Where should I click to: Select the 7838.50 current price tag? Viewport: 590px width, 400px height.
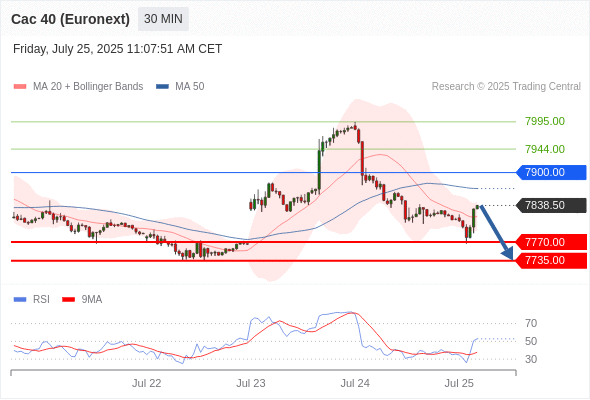551,205
